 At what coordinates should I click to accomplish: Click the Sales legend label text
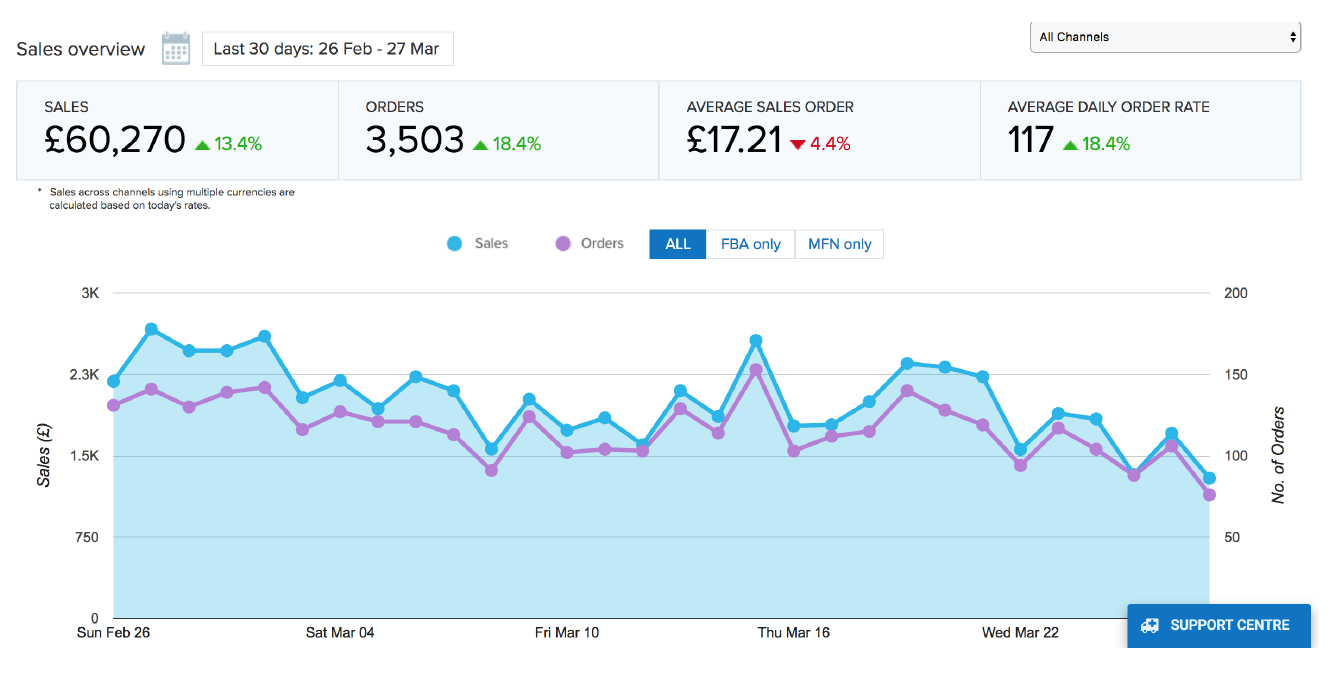click(x=491, y=244)
